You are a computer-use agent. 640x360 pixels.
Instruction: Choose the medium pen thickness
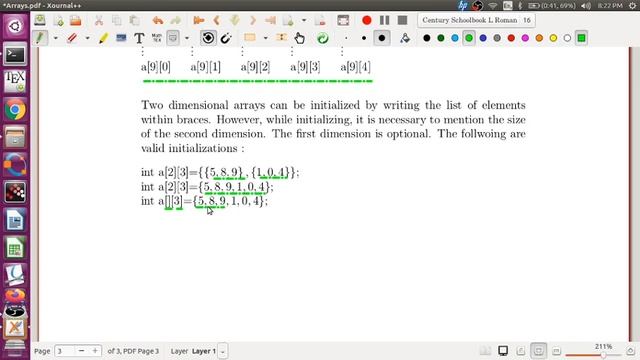point(364,38)
